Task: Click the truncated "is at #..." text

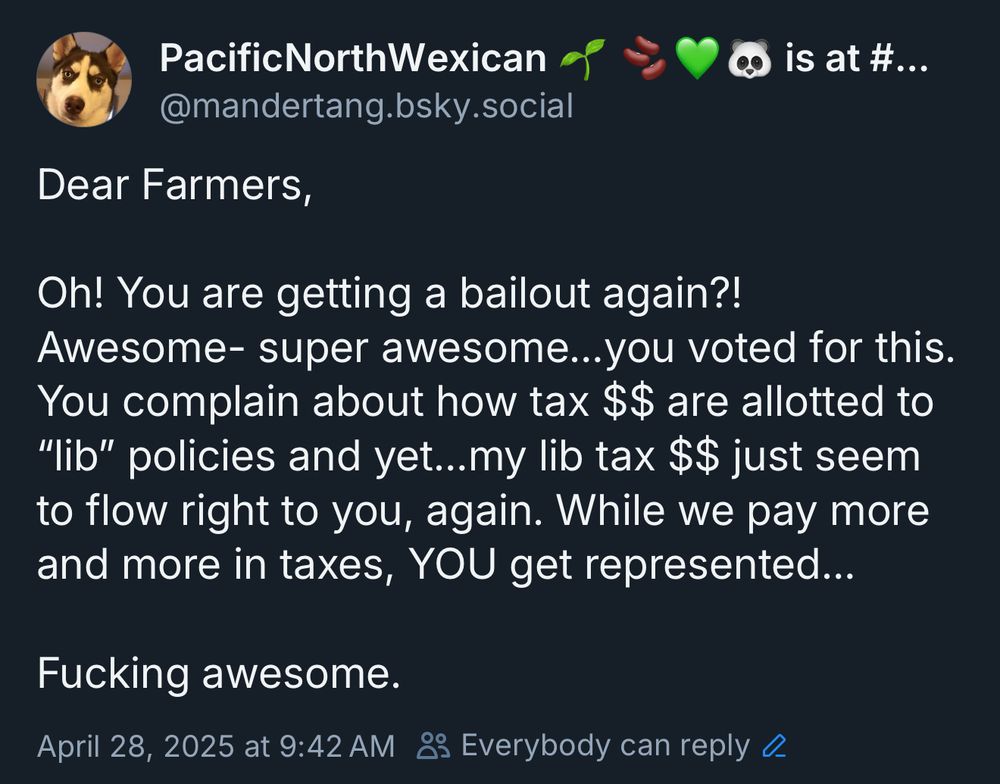Action: (x=857, y=58)
